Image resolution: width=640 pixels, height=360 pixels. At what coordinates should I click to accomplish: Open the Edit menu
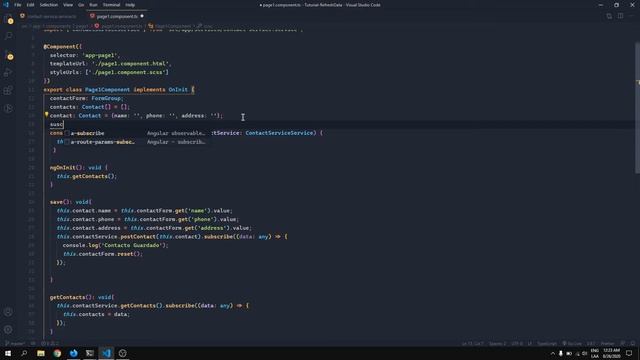(x=30, y=5)
